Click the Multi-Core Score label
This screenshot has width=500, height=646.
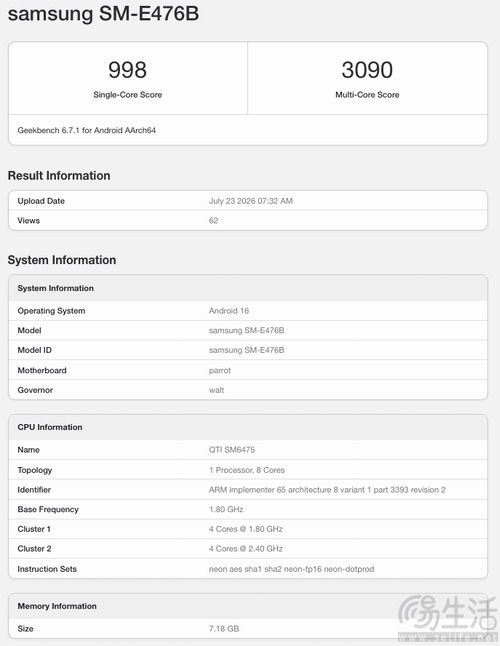tap(367, 95)
